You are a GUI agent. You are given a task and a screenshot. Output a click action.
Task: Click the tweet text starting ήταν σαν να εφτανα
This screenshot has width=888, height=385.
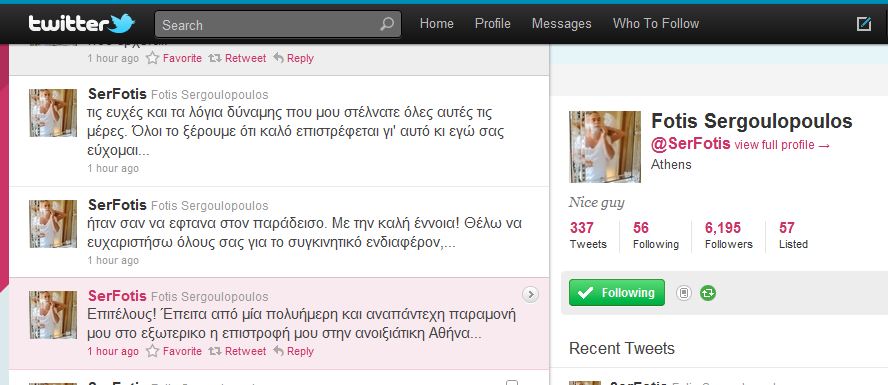(305, 233)
